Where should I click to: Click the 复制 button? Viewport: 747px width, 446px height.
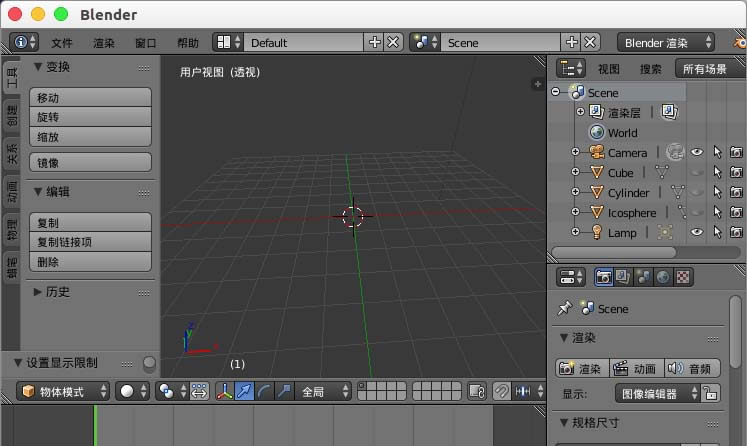point(91,223)
